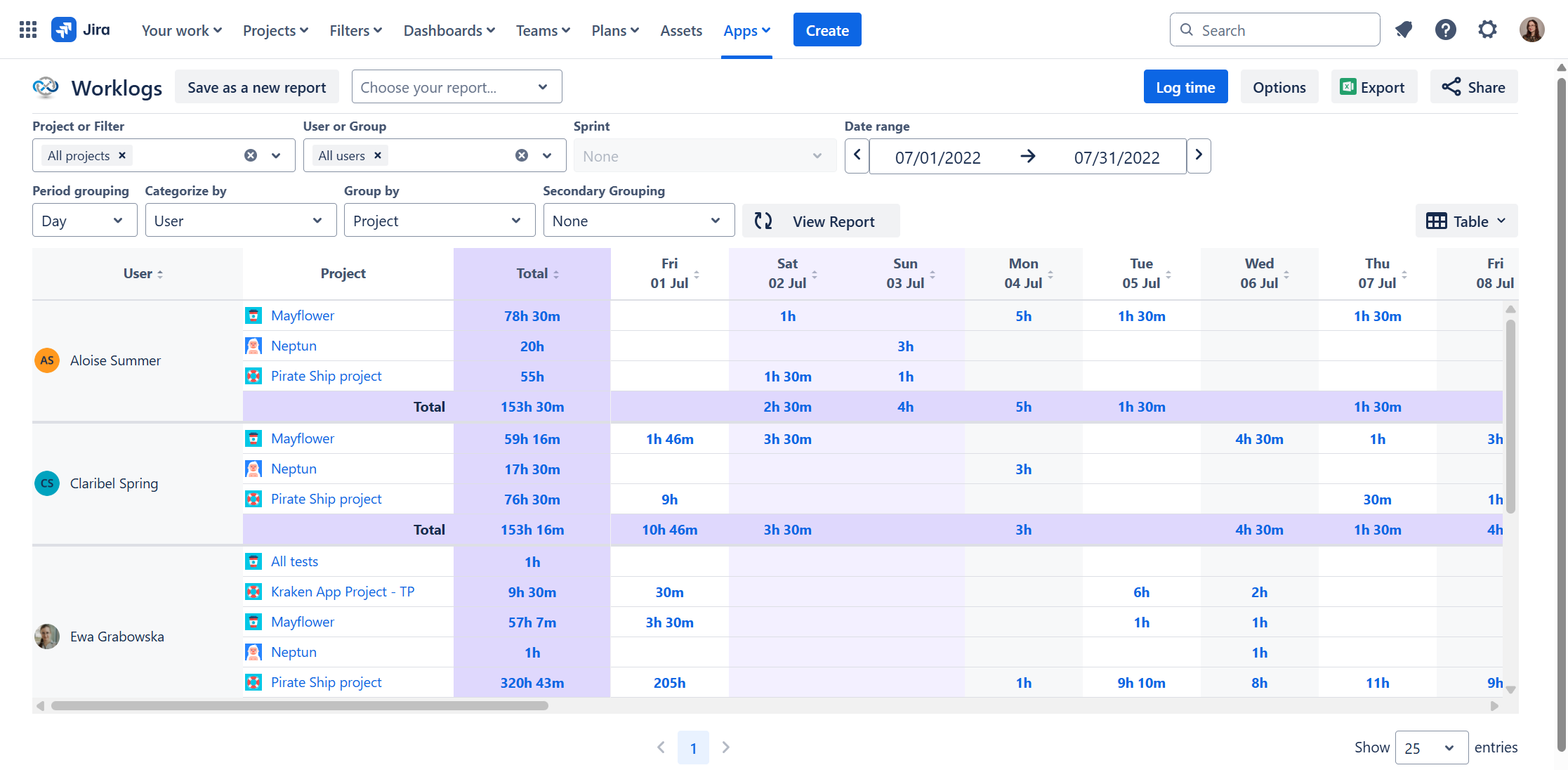This screenshot has height=770, width=1568.
Task: Open the help question mark icon
Action: pyautogui.click(x=1445, y=30)
